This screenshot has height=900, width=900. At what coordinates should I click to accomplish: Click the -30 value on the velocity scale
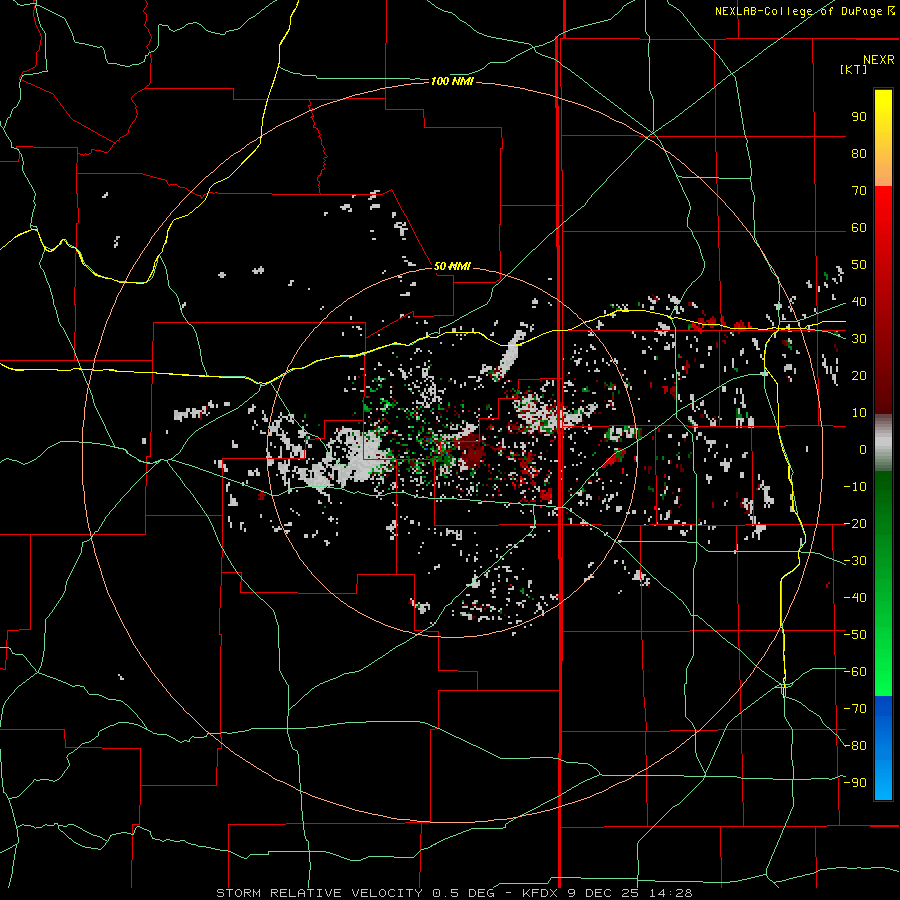click(855, 561)
